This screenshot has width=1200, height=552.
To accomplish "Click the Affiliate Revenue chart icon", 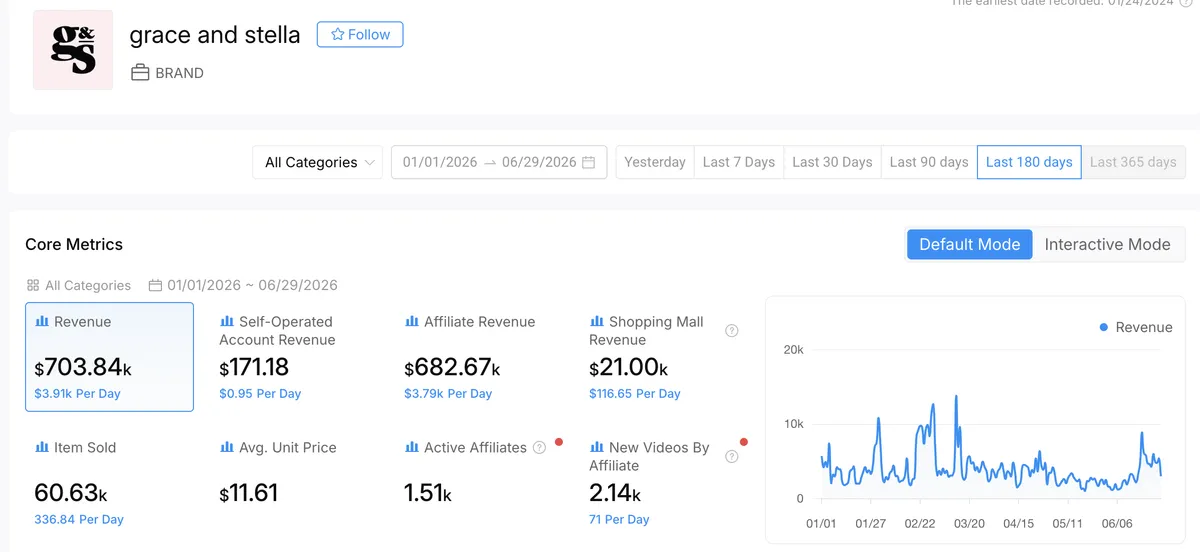I will point(411,322).
